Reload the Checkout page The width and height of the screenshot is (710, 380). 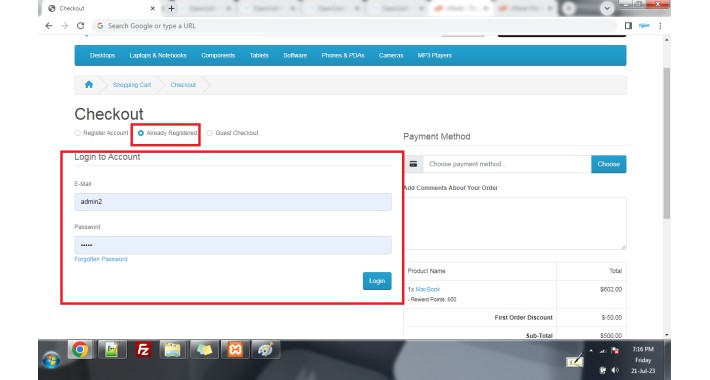click(x=81, y=26)
